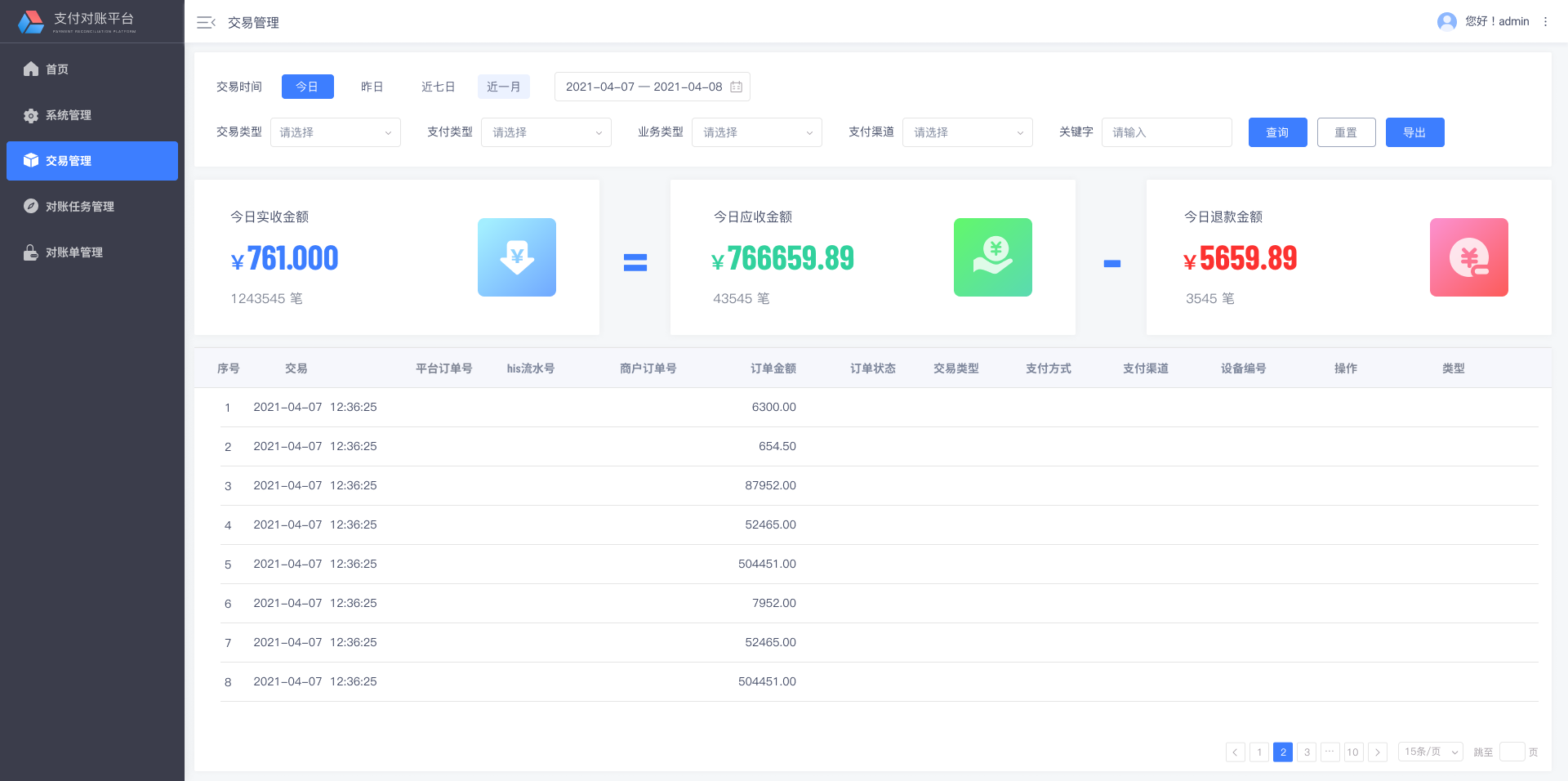Screen dimensions: 1568x781
Task: Click the amount 654.50 in row 2
Action: click(x=777, y=446)
